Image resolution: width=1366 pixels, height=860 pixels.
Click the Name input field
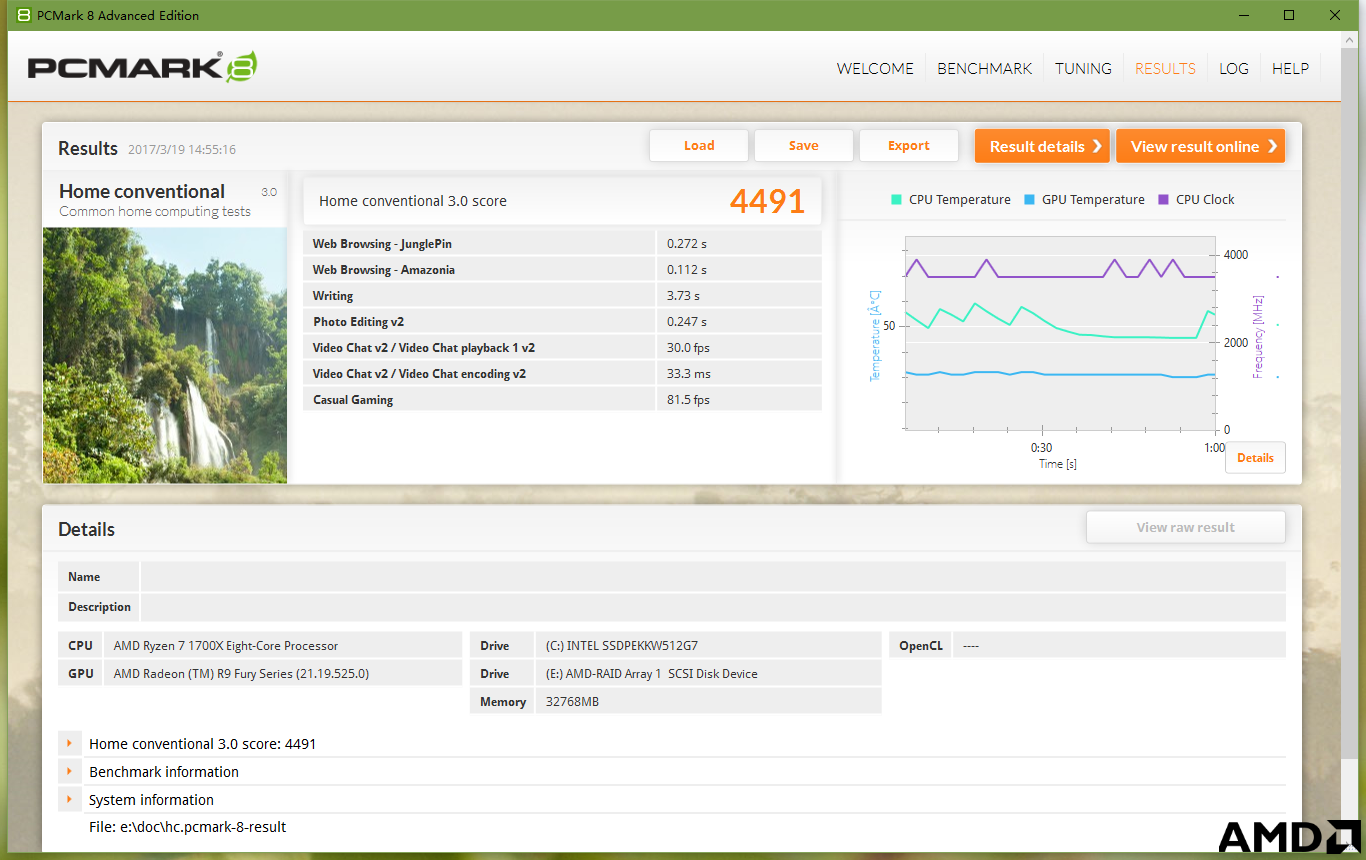coord(713,577)
